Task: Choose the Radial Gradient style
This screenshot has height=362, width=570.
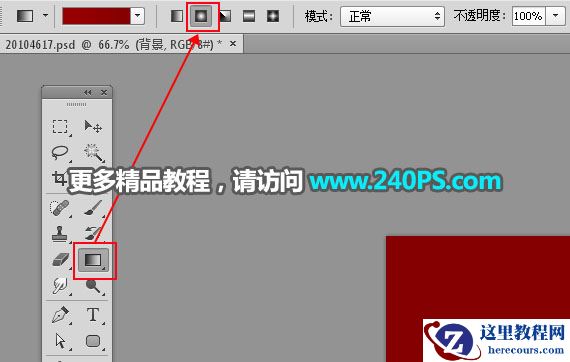Action: (x=201, y=16)
